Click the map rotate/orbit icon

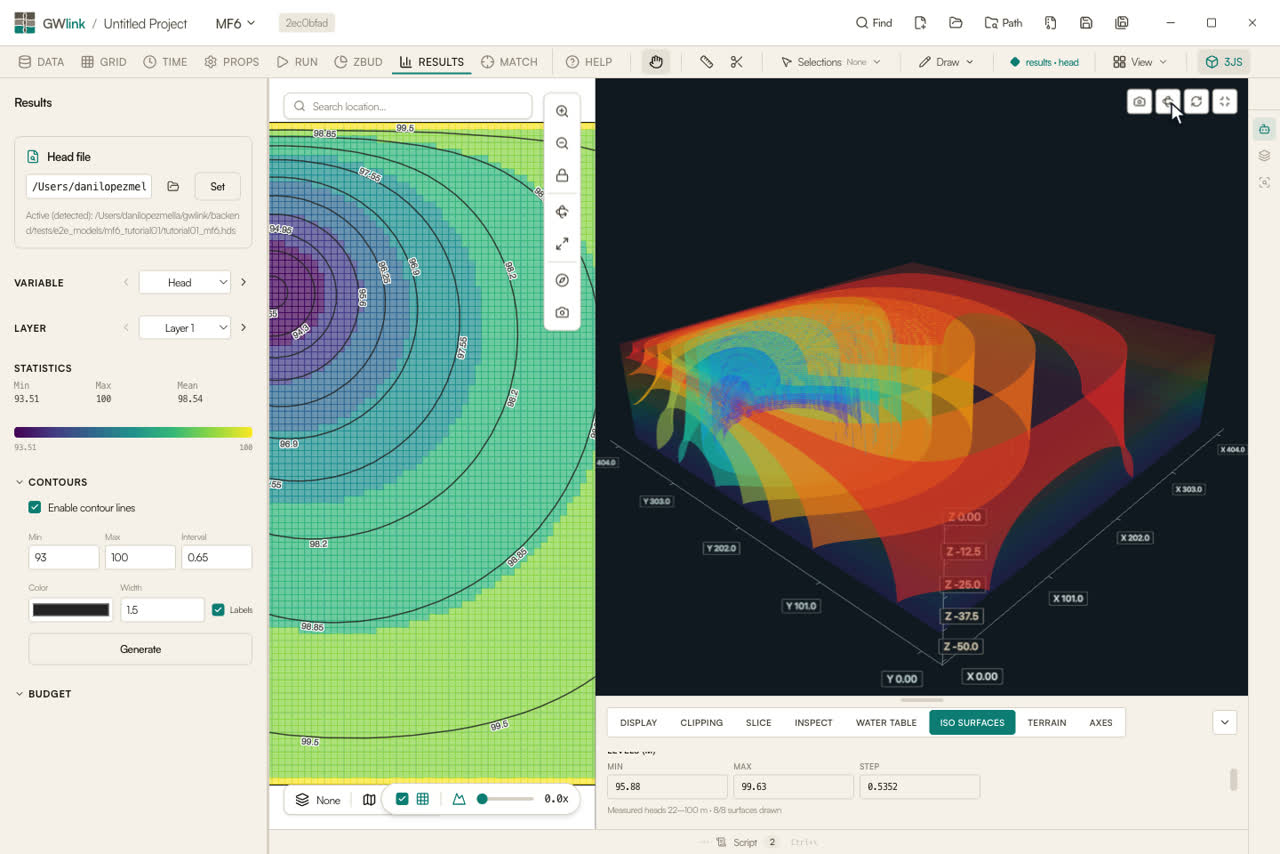(x=562, y=212)
